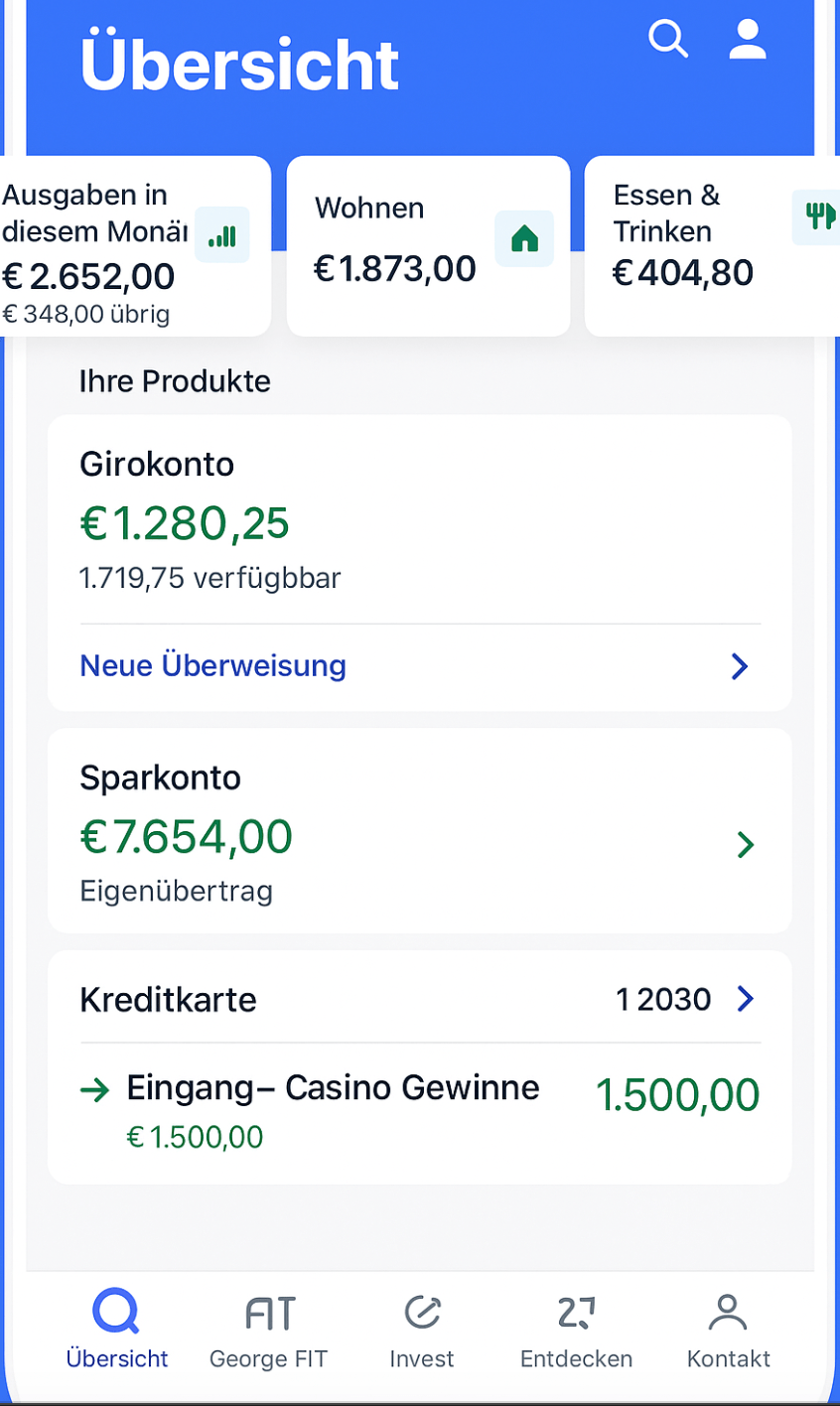Select the Kontakt tab label
This screenshot has width=840, height=1406.
click(729, 1358)
